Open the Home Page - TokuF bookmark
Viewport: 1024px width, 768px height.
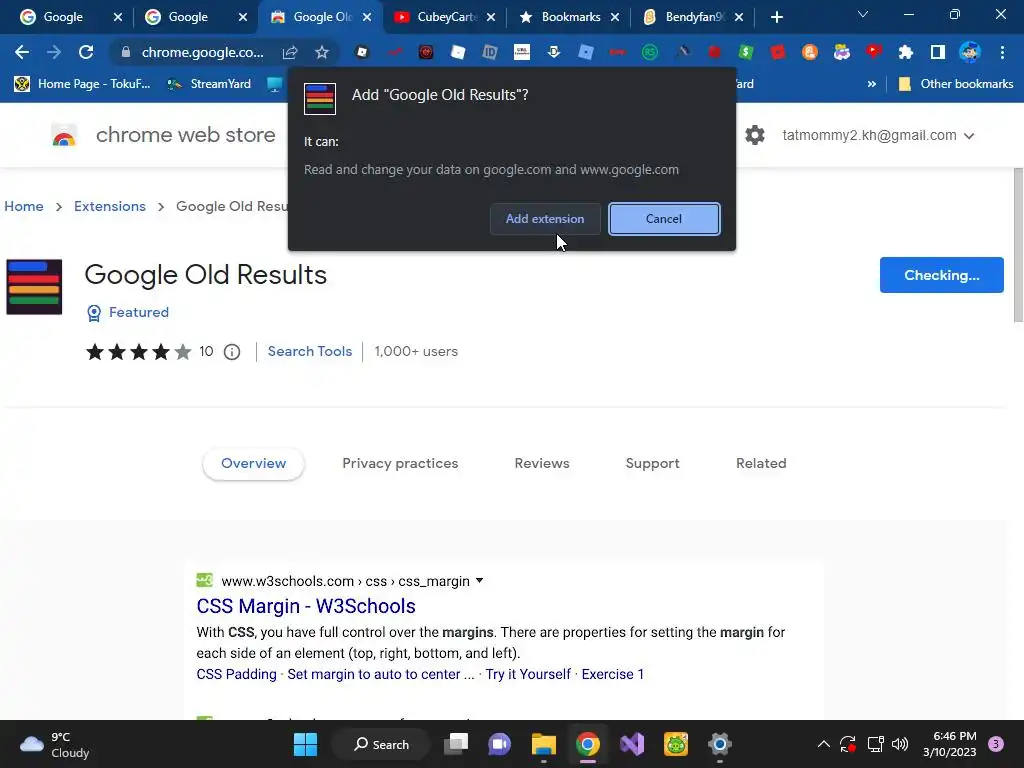tap(83, 84)
